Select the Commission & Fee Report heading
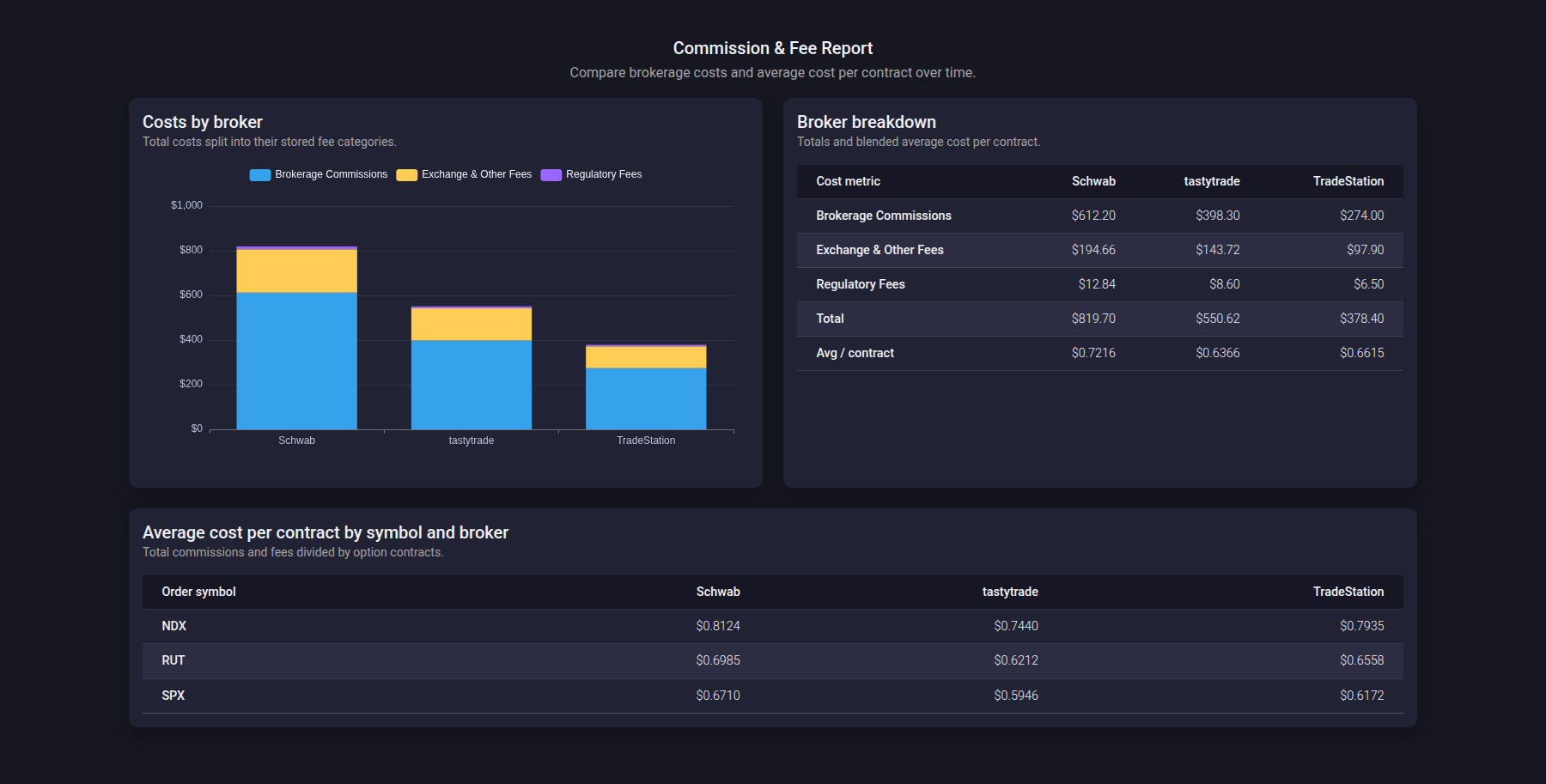Viewport: 1546px width, 784px height. tap(773, 48)
